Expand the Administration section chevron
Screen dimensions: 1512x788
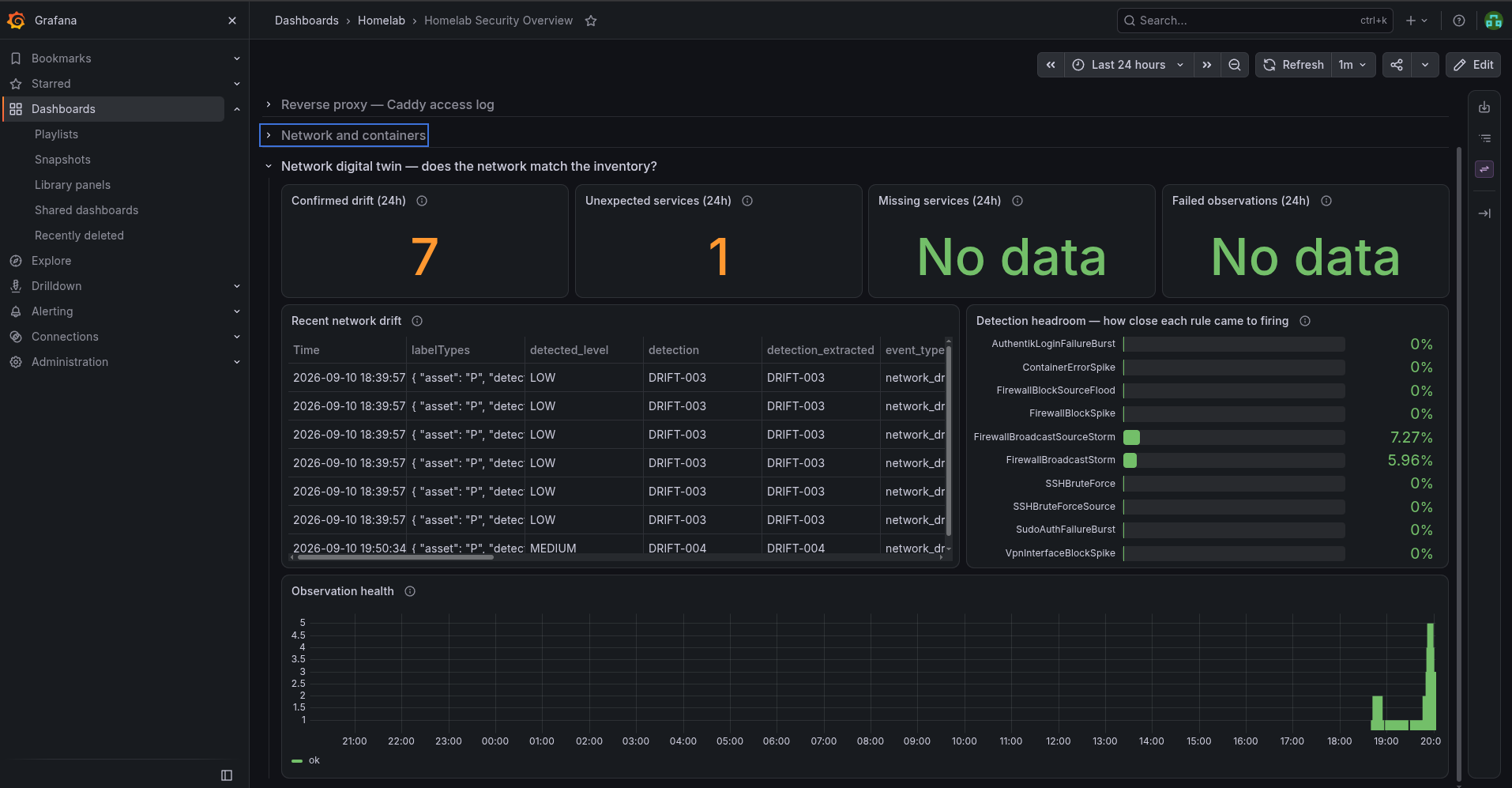237,362
